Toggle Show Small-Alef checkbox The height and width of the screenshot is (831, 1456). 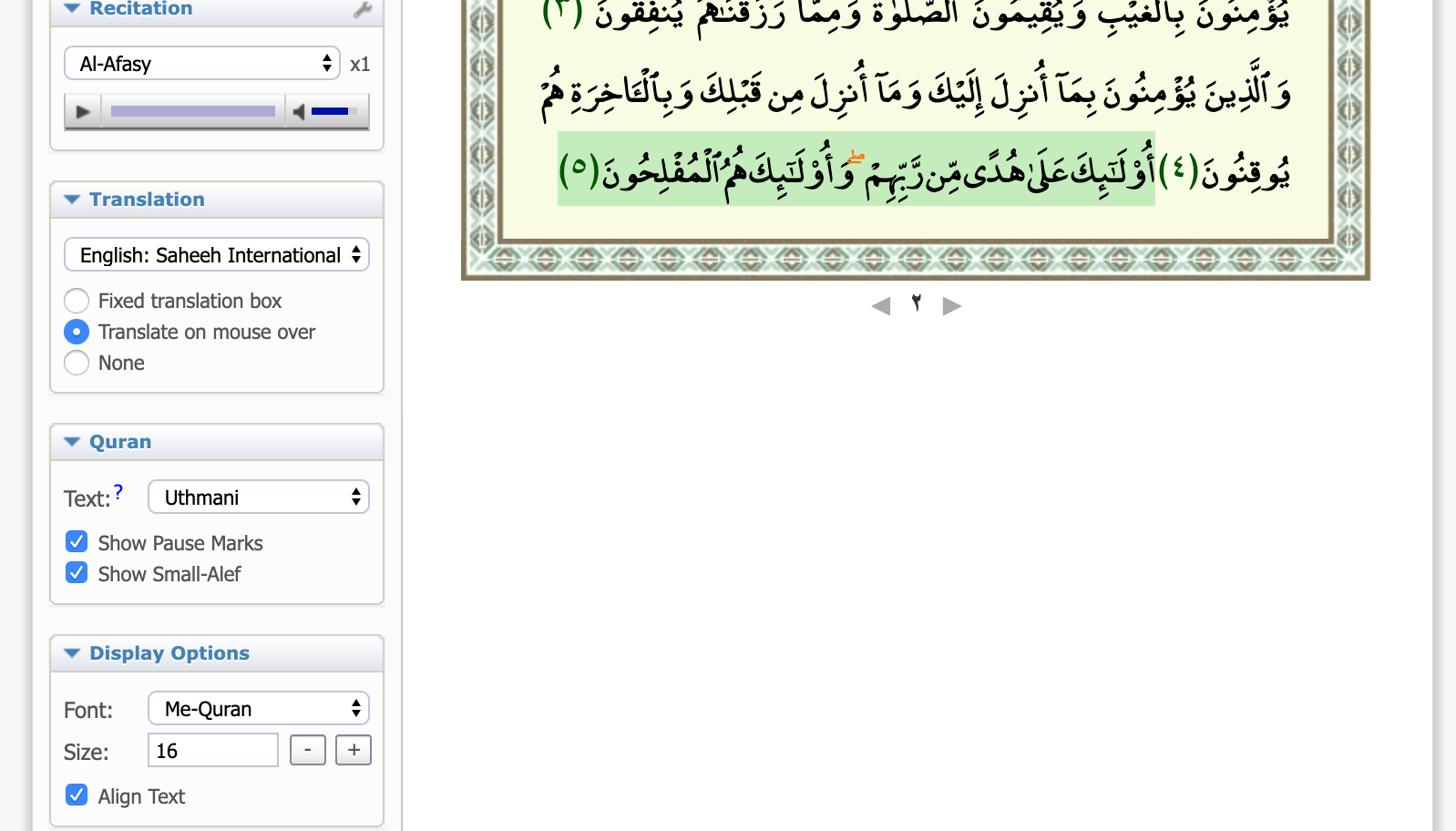[x=77, y=573]
